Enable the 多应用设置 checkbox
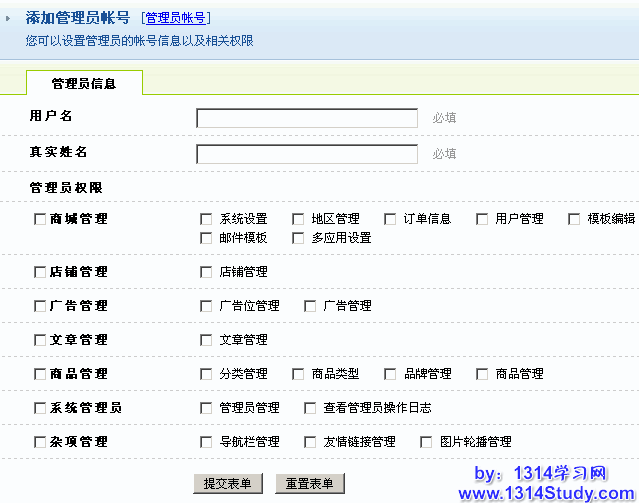Screen dimensions: 639x503 point(298,238)
